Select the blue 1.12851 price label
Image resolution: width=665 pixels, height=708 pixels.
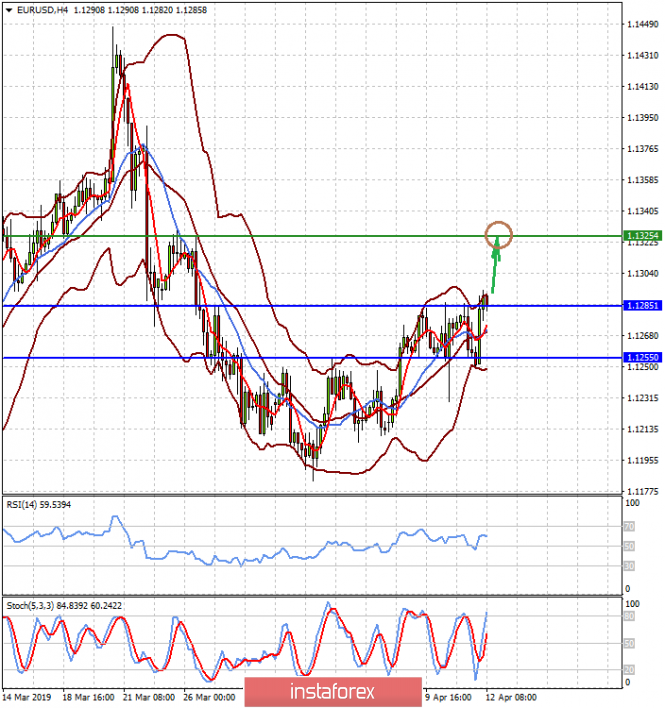(x=642, y=305)
